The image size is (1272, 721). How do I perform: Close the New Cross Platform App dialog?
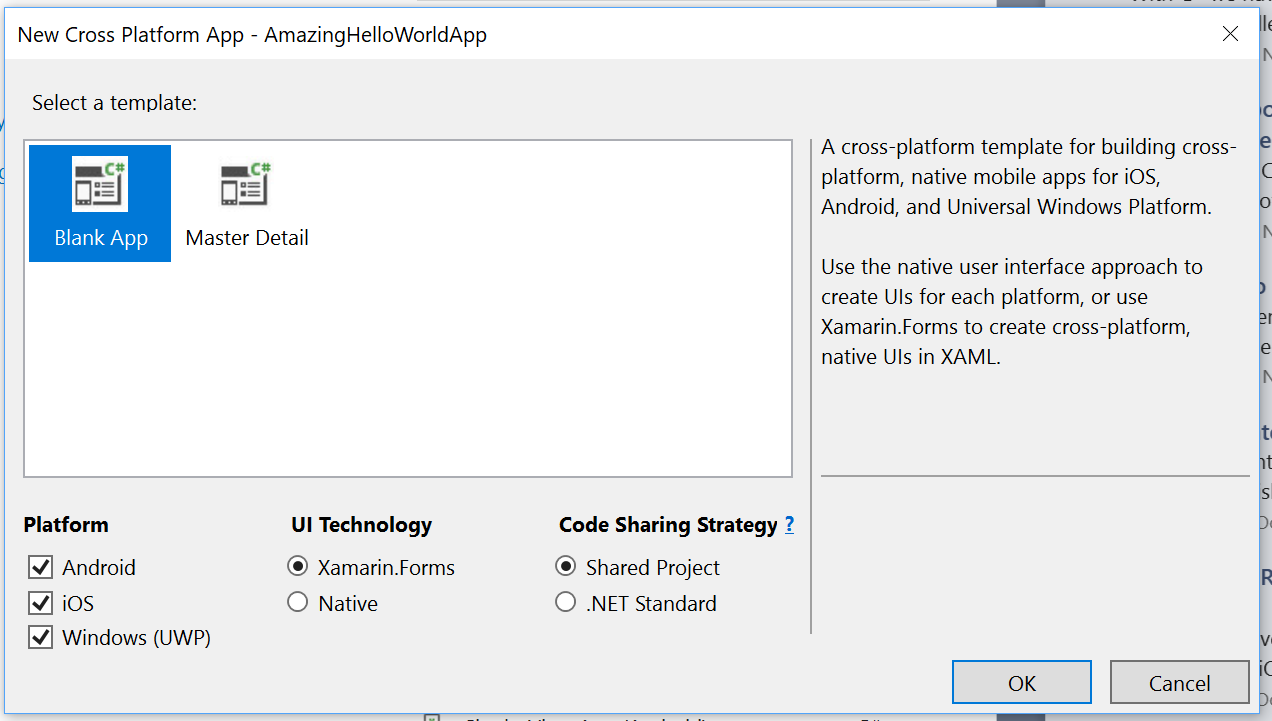point(1230,34)
